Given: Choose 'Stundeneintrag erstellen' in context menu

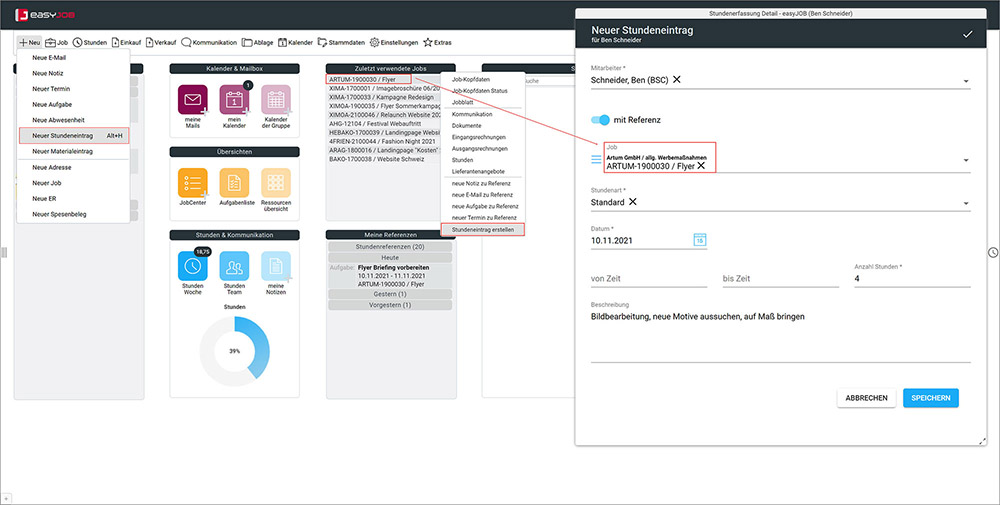Looking at the screenshot, I should (483, 229).
